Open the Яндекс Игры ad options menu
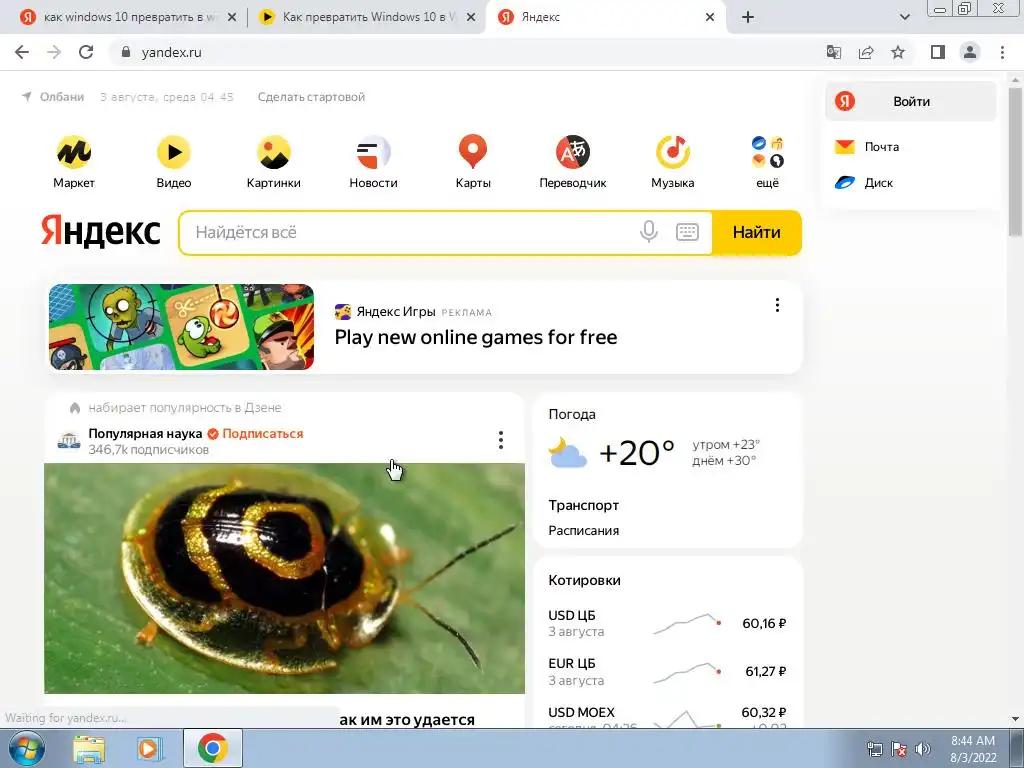The image size is (1024, 768). (x=777, y=305)
